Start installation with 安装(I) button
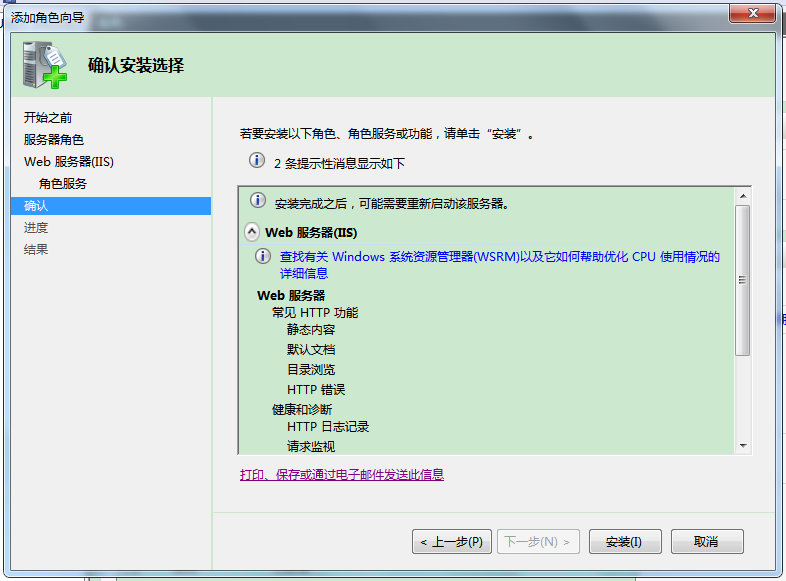This screenshot has height=581, width=786. [625, 541]
